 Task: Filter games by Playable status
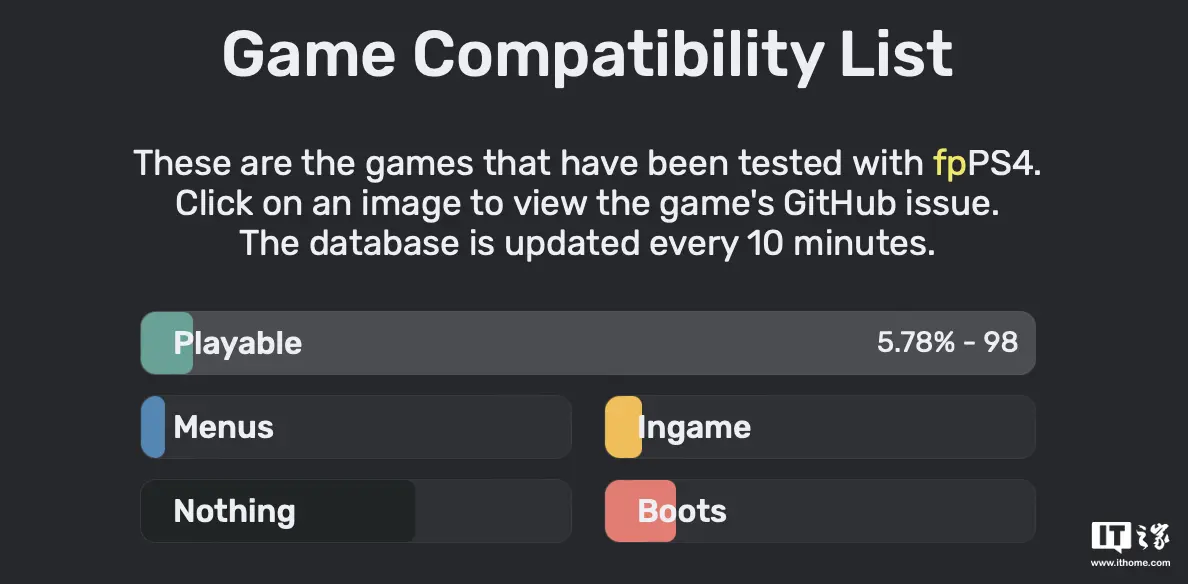coord(588,343)
